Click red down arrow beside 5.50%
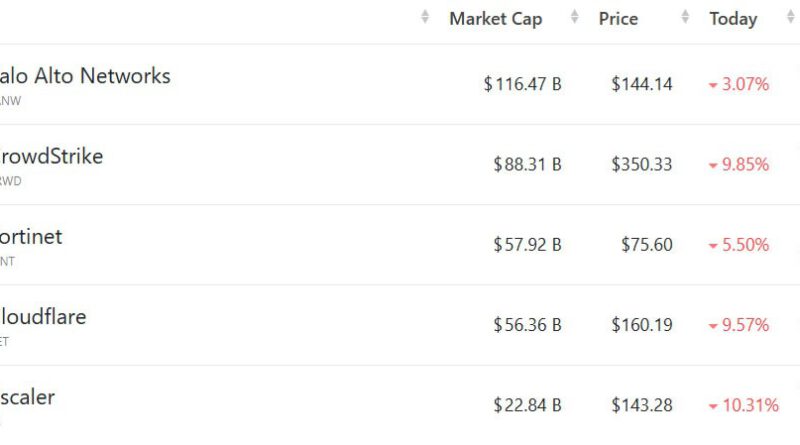Viewport: 800px width, 445px height. pyautogui.click(x=713, y=246)
